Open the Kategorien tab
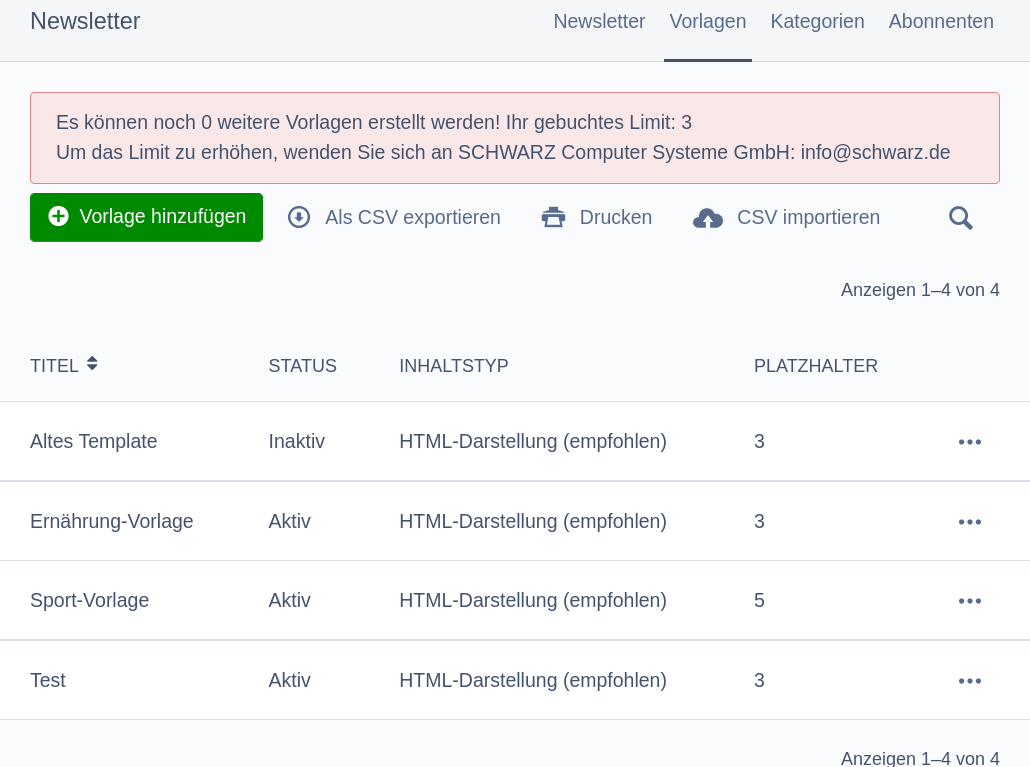This screenshot has width=1030, height=767. click(x=817, y=21)
